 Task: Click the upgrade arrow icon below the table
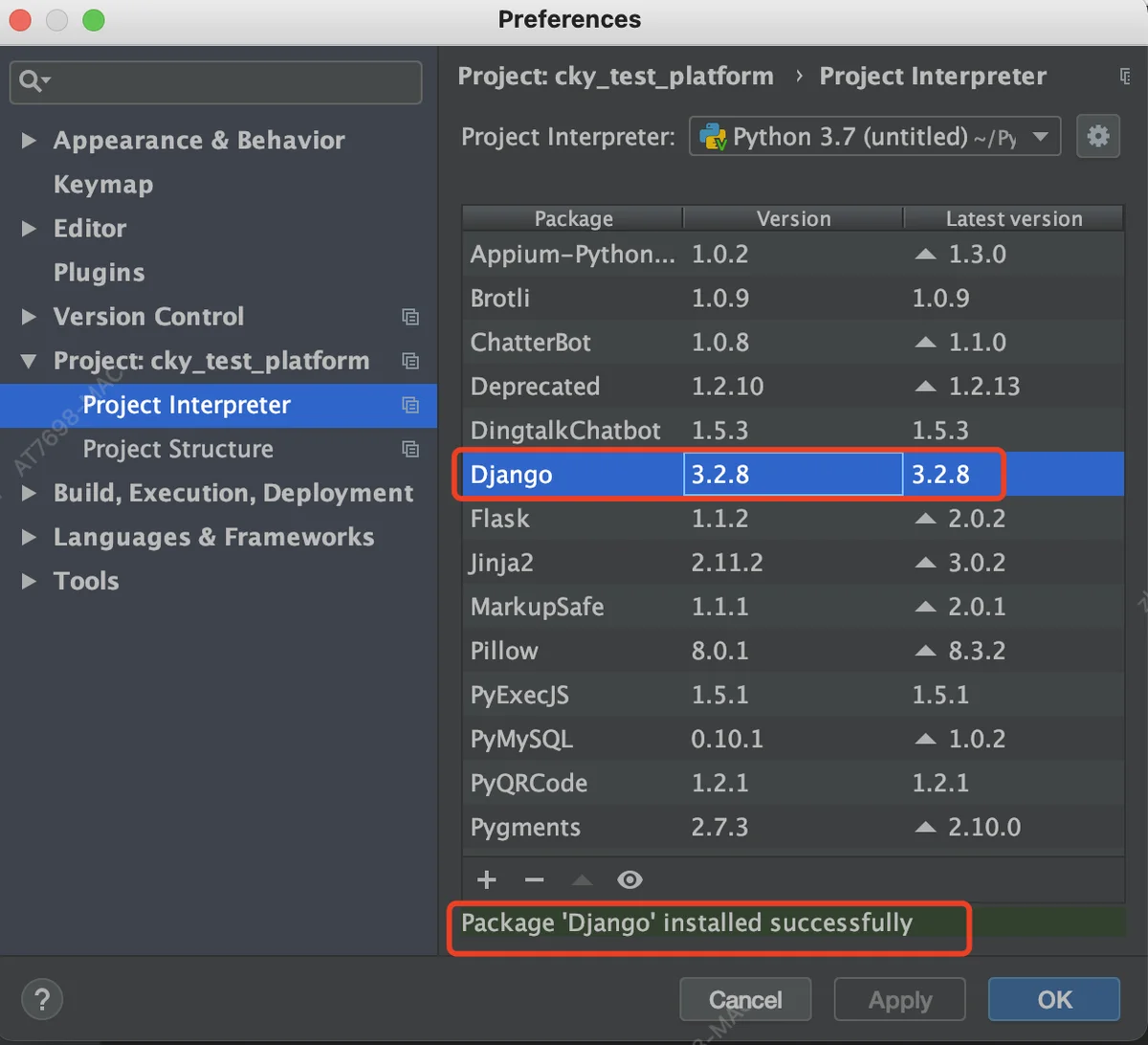[582, 879]
